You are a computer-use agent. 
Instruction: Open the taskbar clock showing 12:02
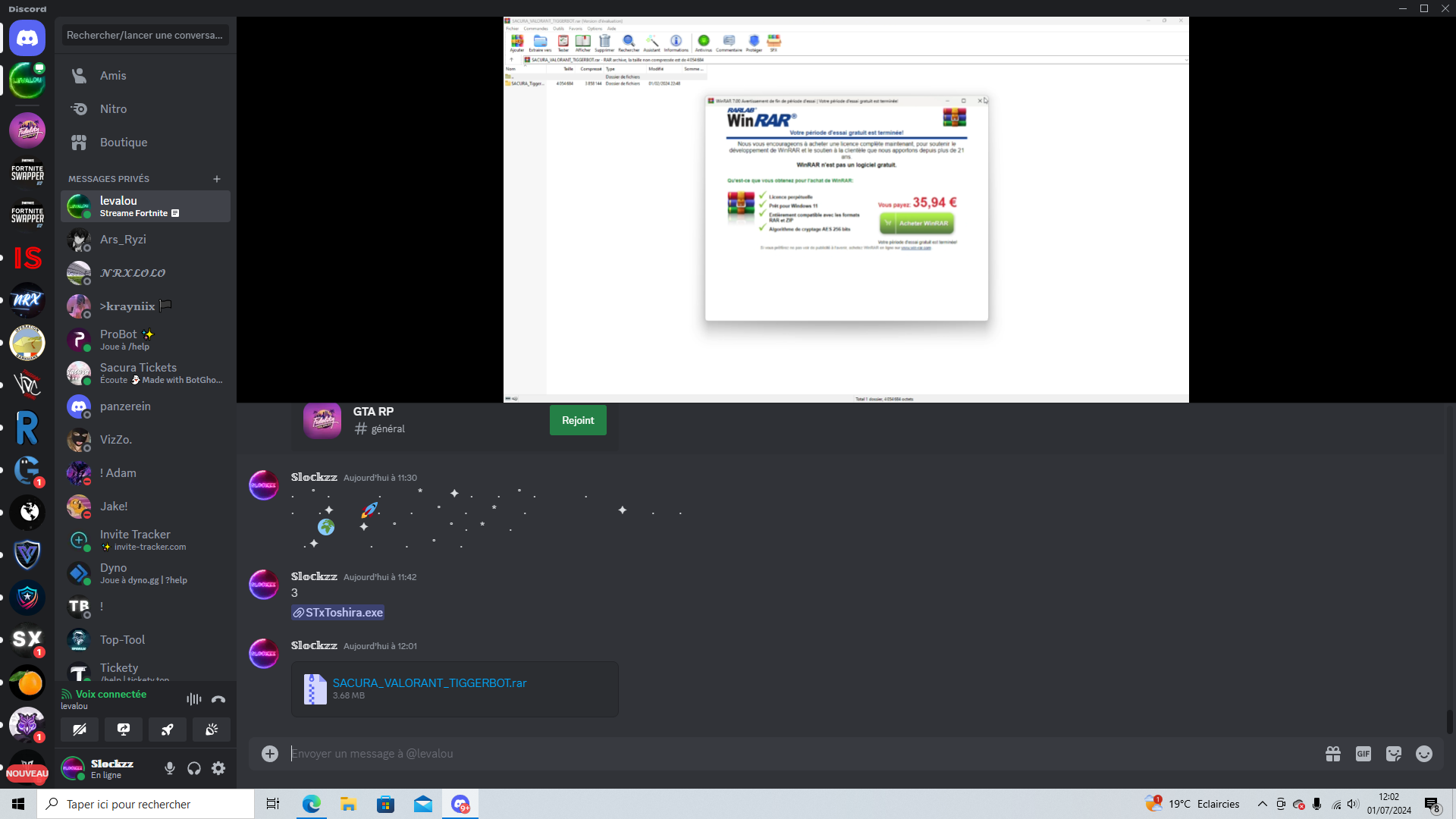[x=1389, y=804]
